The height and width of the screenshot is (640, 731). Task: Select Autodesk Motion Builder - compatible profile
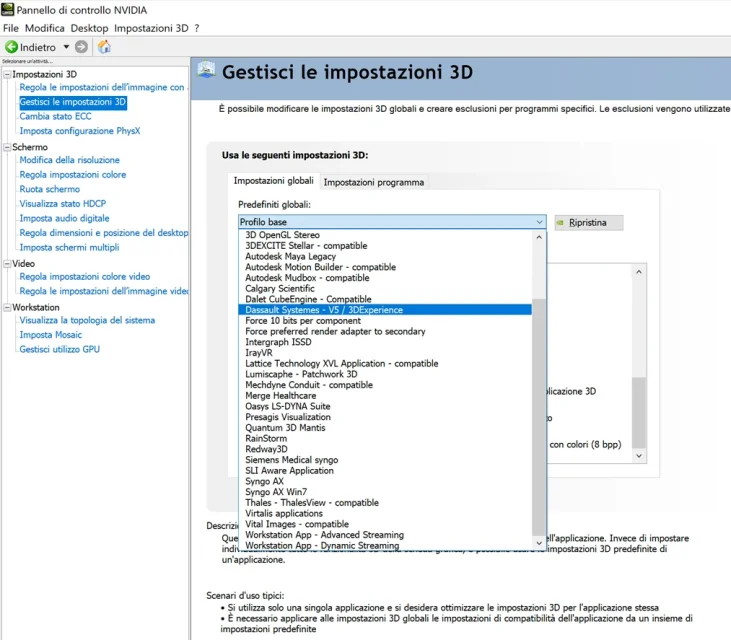click(x=385, y=267)
